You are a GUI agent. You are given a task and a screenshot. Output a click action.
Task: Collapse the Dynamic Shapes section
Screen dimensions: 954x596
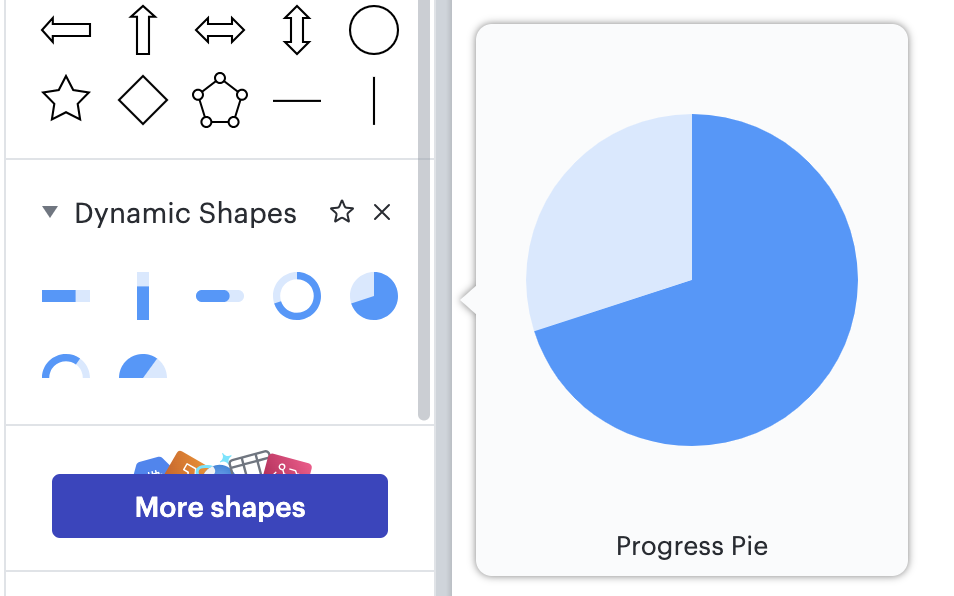pos(48,212)
